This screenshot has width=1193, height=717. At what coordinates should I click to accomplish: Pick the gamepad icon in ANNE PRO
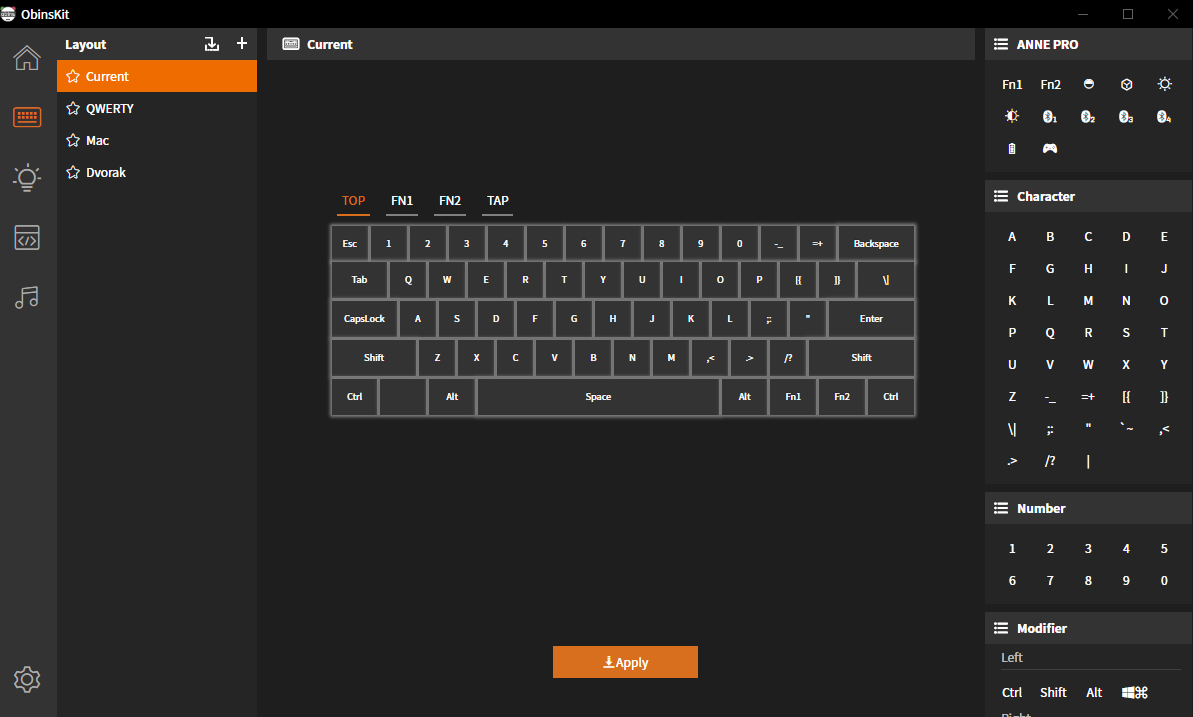tap(1050, 148)
